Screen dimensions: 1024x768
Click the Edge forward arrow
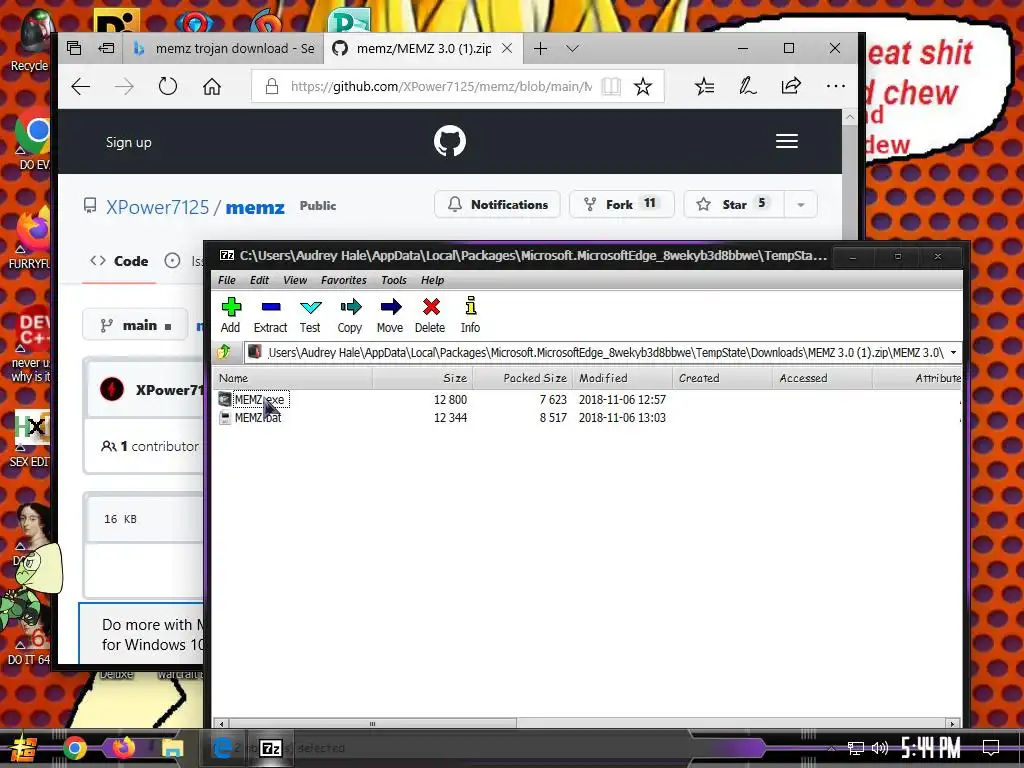(124, 86)
